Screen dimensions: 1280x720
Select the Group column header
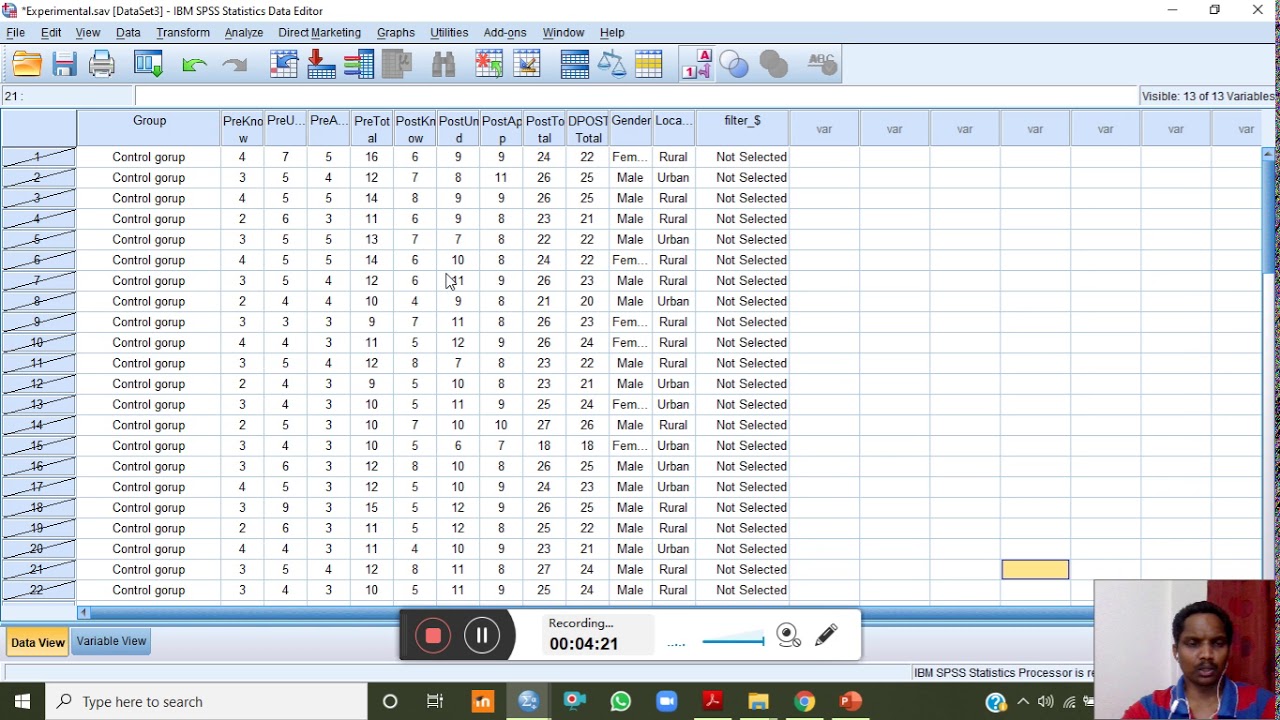point(149,128)
